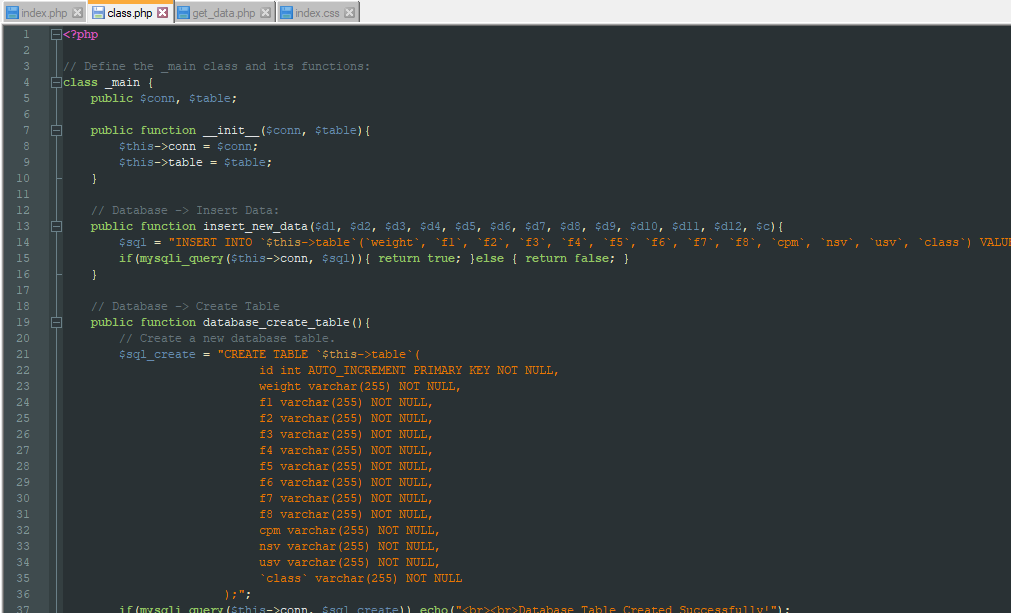1011x613 pixels.
Task: Close the class.php tab
Action: tap(161, 13)
